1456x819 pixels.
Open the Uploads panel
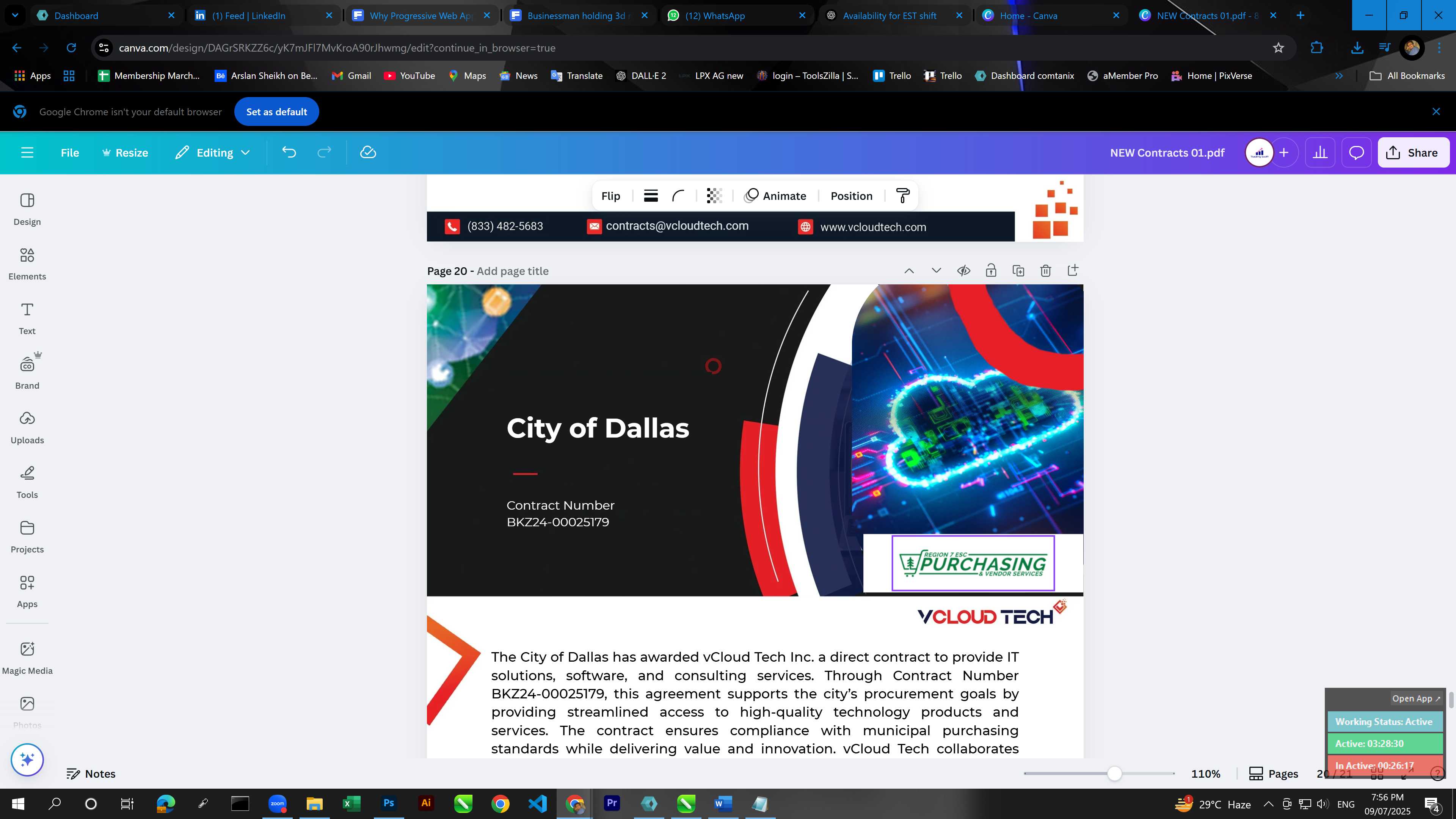pyautogui.click(x=27, y=428)
